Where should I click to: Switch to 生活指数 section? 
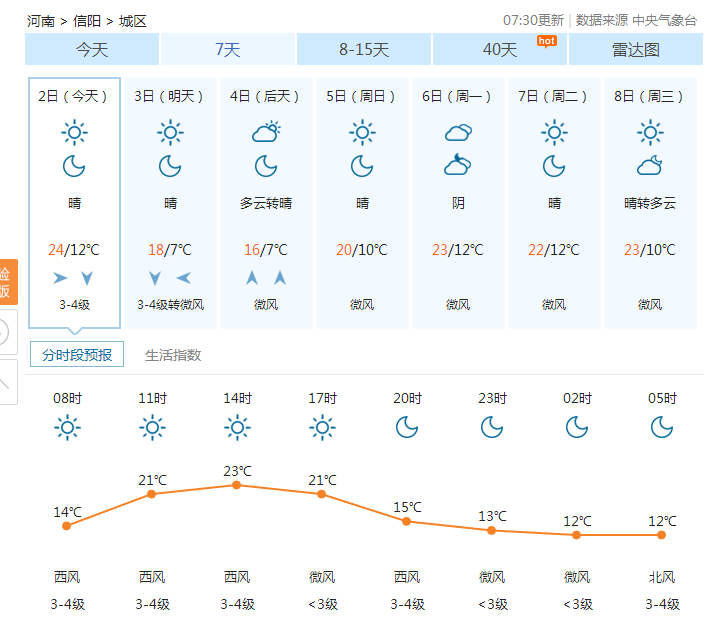coord(173,355)
